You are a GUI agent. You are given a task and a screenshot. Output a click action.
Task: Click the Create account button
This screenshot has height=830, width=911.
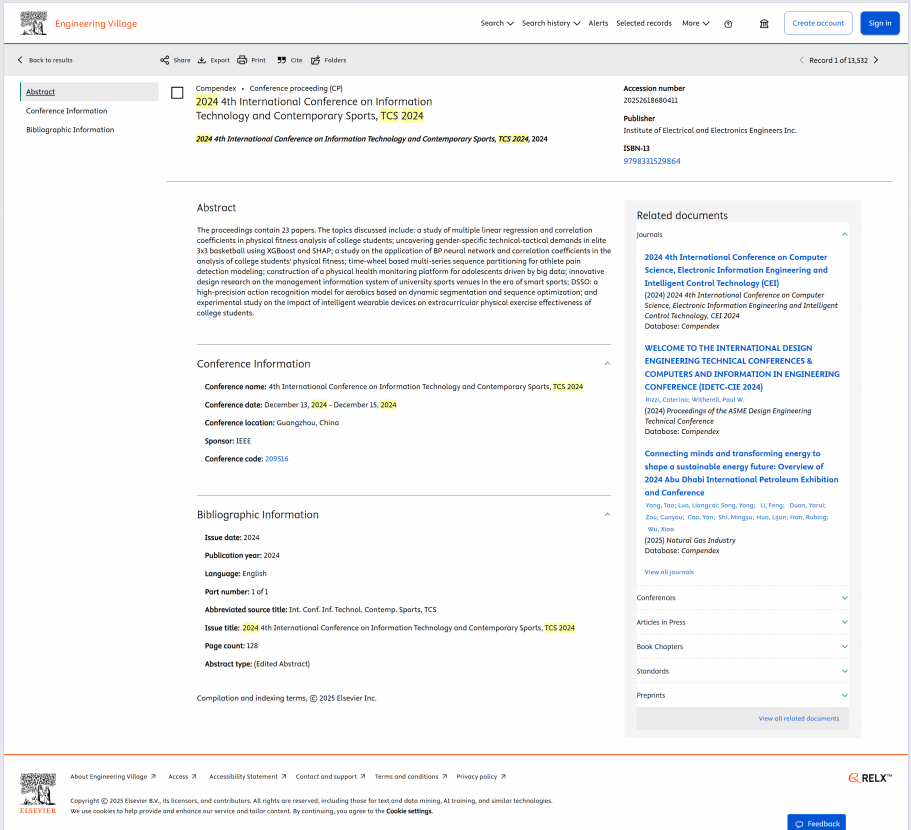pyautogui.click(x=817, y=23)
